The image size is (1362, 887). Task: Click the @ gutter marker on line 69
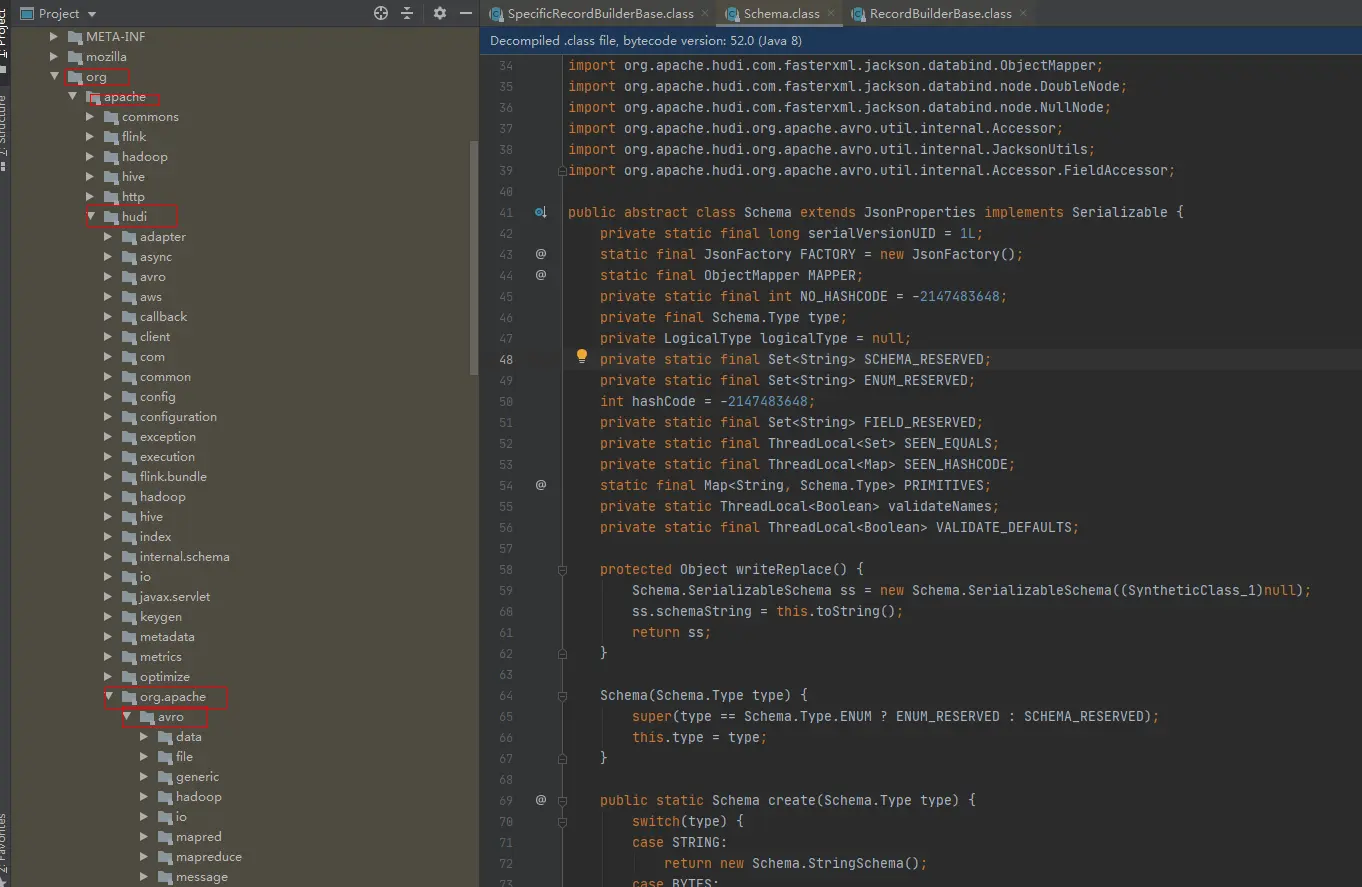[x=541, y=800]
